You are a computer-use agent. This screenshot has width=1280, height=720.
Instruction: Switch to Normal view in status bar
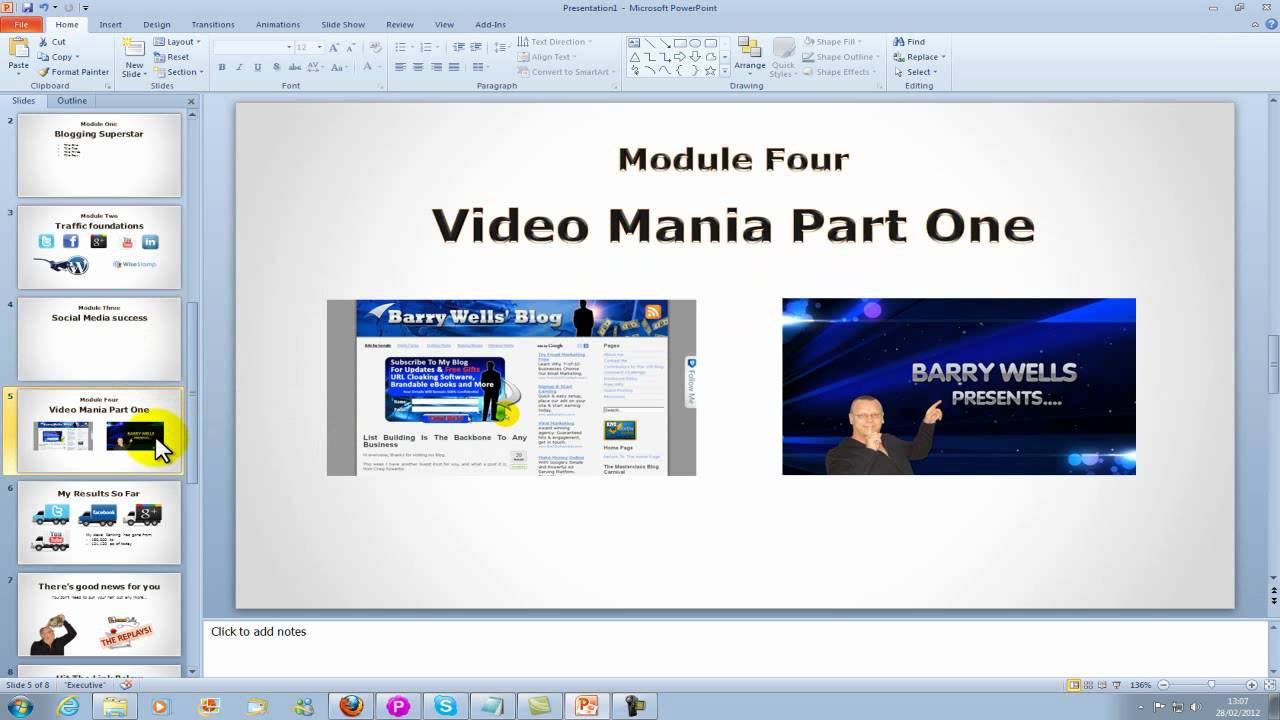(1074, 685)
